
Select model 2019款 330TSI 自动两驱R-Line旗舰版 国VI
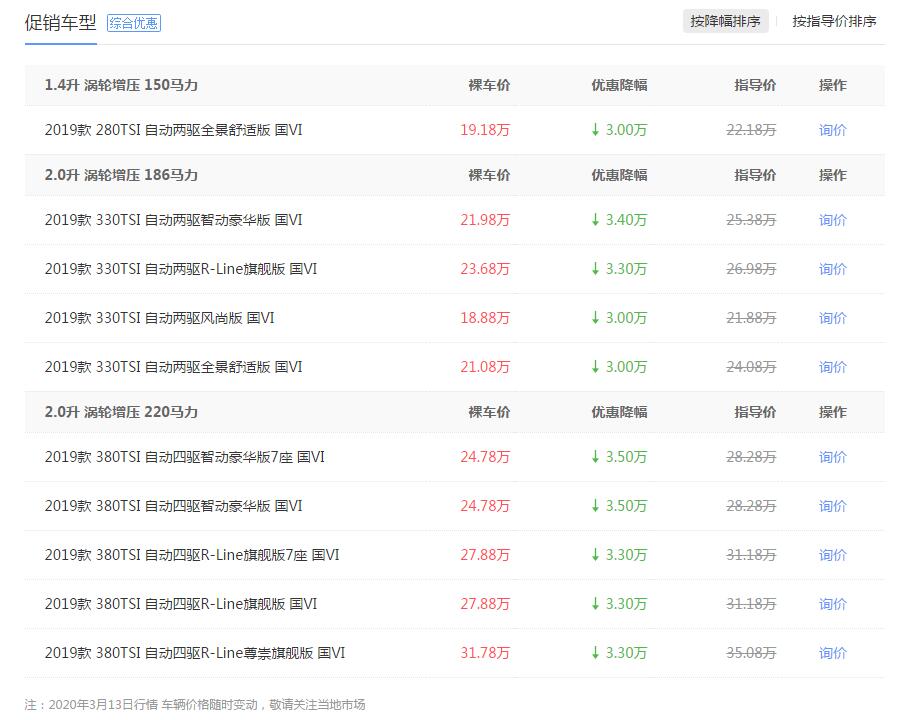coord(181,269)
